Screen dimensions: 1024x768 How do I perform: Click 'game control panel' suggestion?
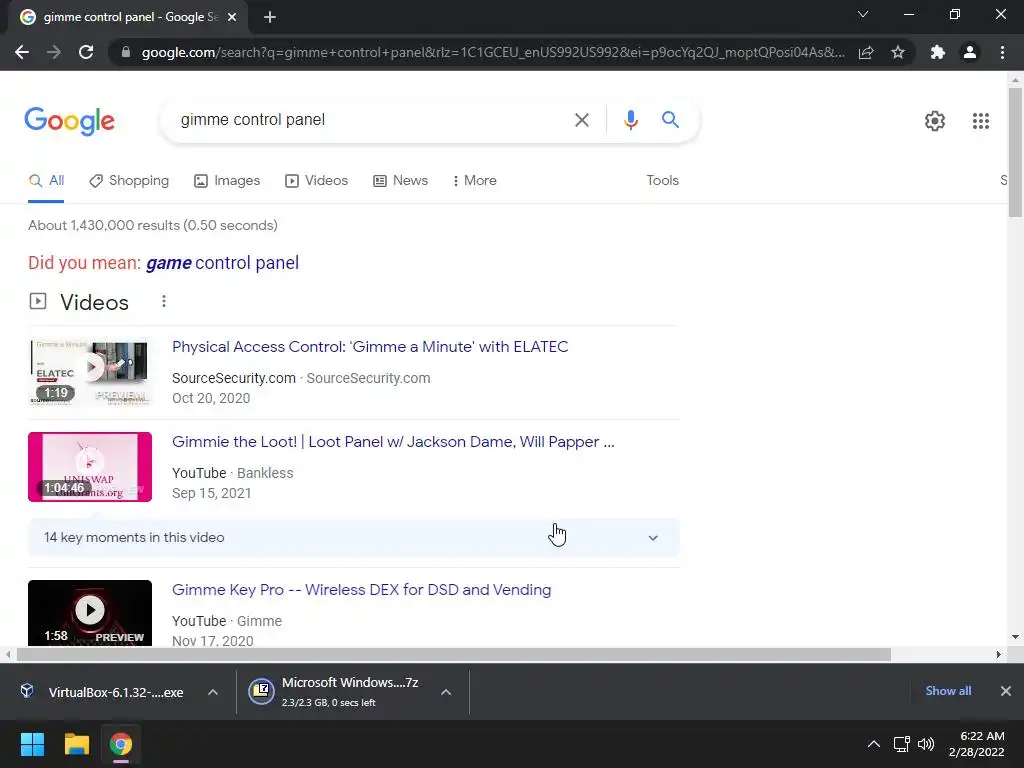pos(222,263)
